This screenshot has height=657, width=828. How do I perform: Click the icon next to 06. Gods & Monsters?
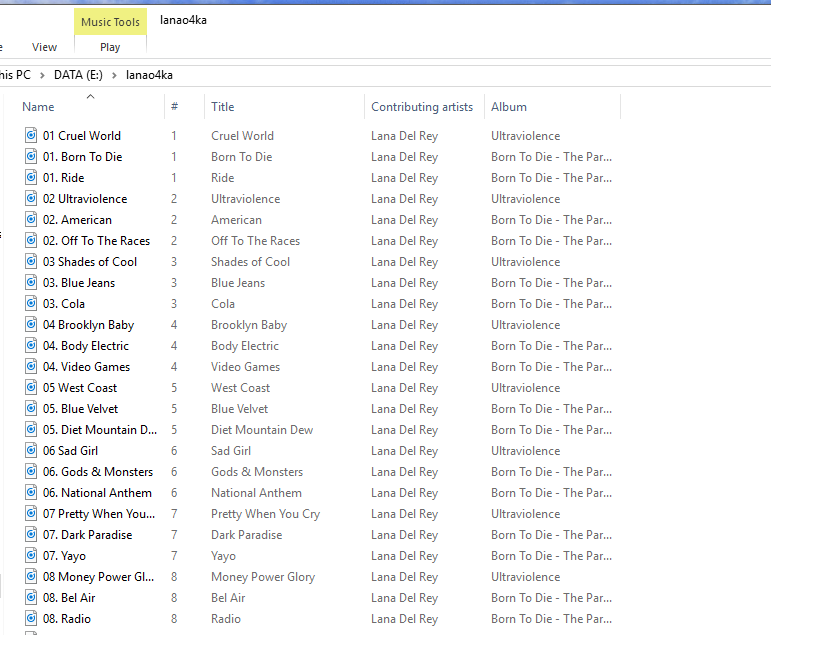[x=31, y=471]
